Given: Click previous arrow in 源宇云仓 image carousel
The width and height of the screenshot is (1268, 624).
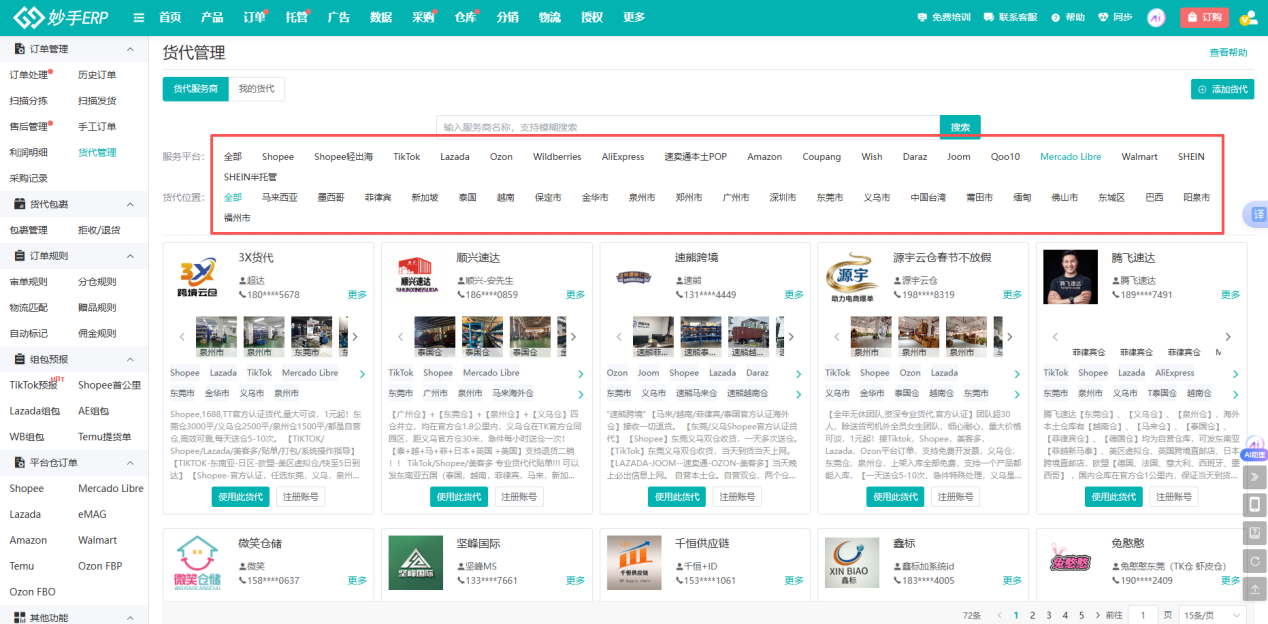Looking at the screenshot, I should tap(837, 337).
